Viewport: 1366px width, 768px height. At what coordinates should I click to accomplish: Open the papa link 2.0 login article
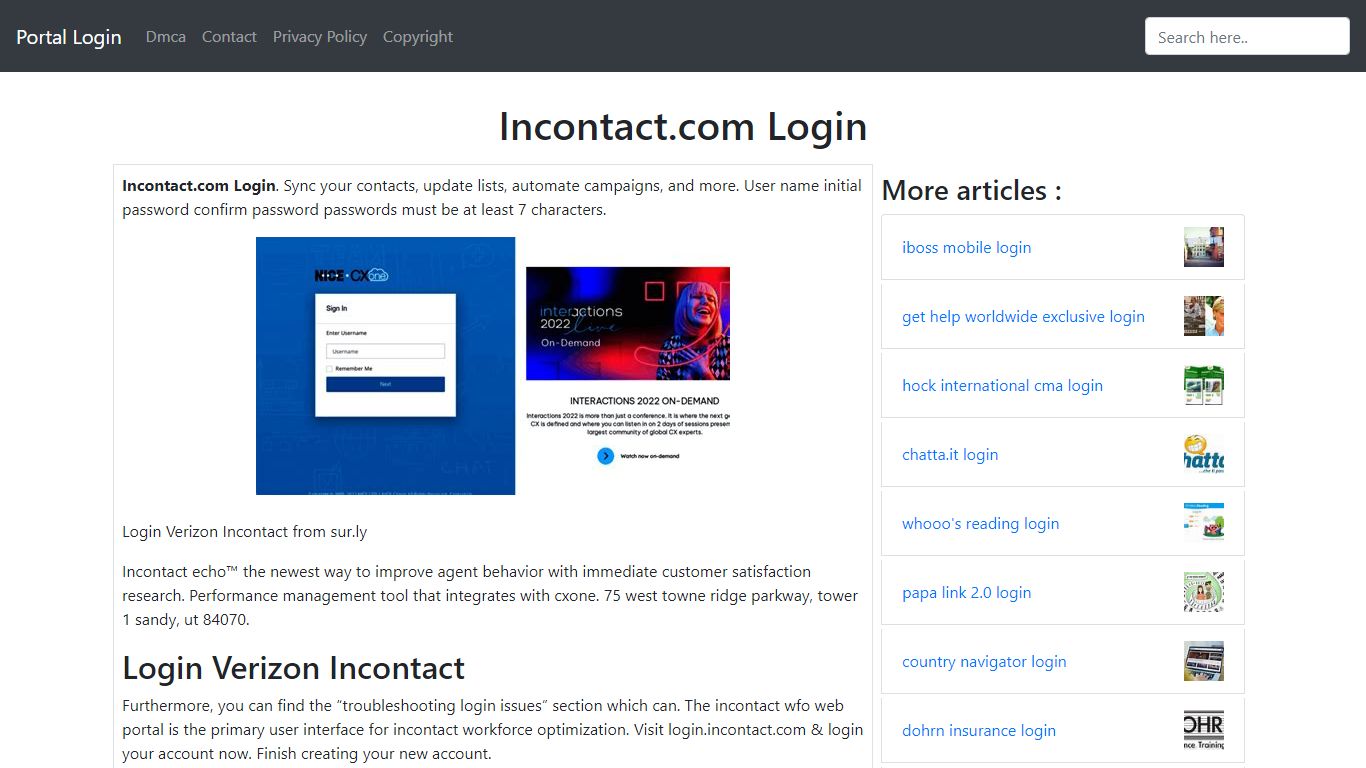coord(966,593)
